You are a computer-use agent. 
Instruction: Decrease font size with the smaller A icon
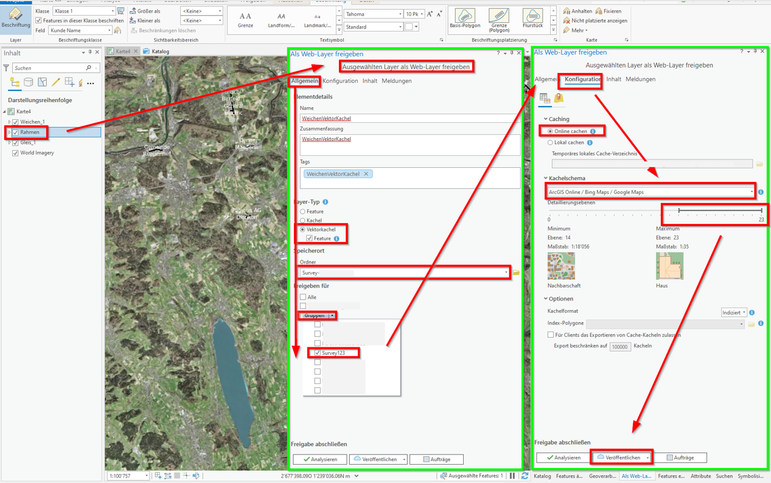[439, 14]
